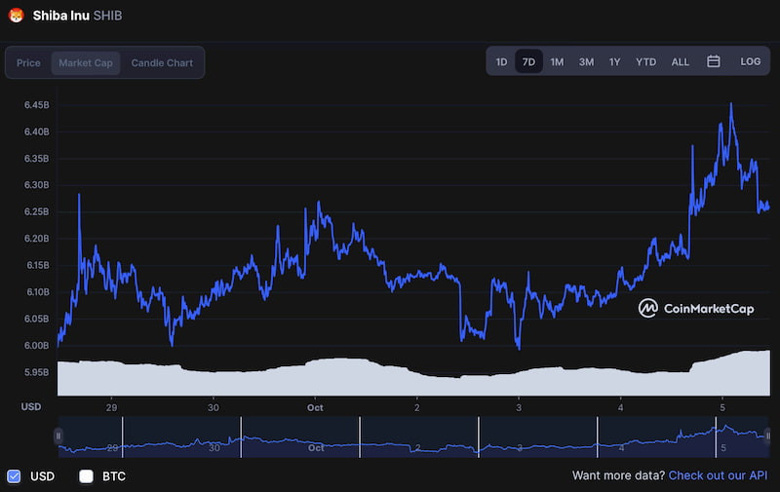Screen dimensions: 780x492
Task: Grab the left range slider handle
Action: tap(59, 436)
